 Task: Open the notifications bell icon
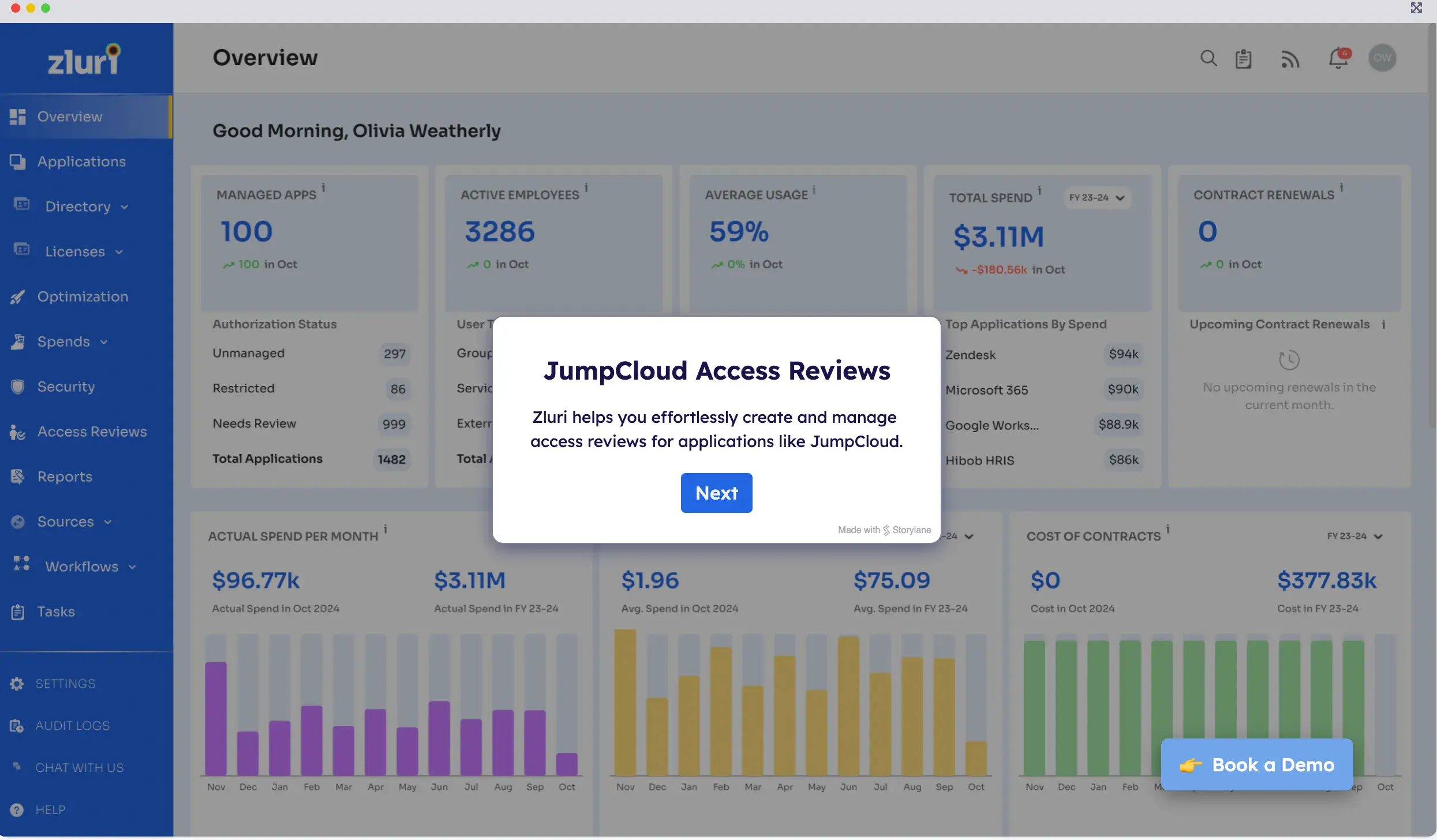tap(1338, 58)
